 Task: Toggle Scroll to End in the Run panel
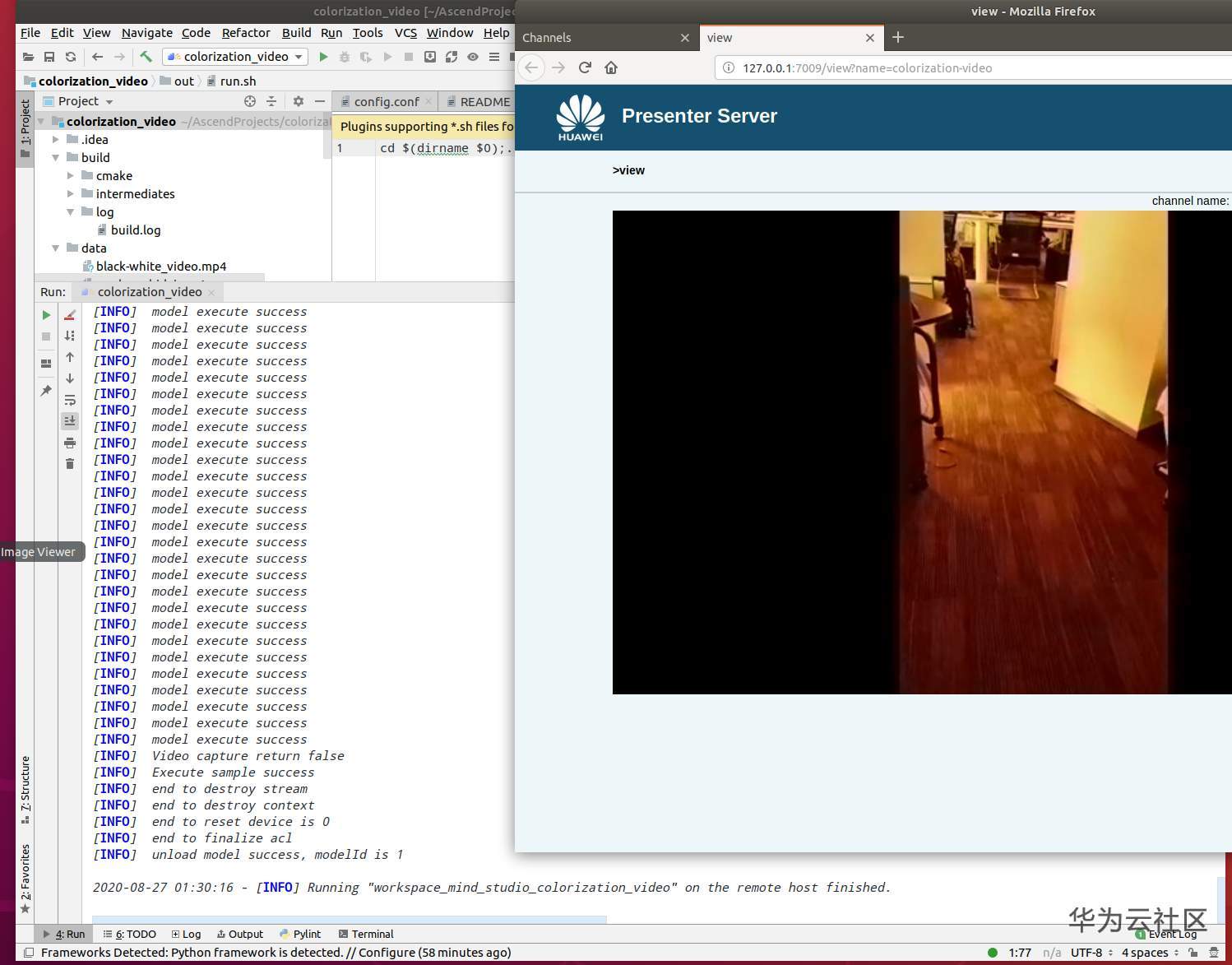(70, 420)
